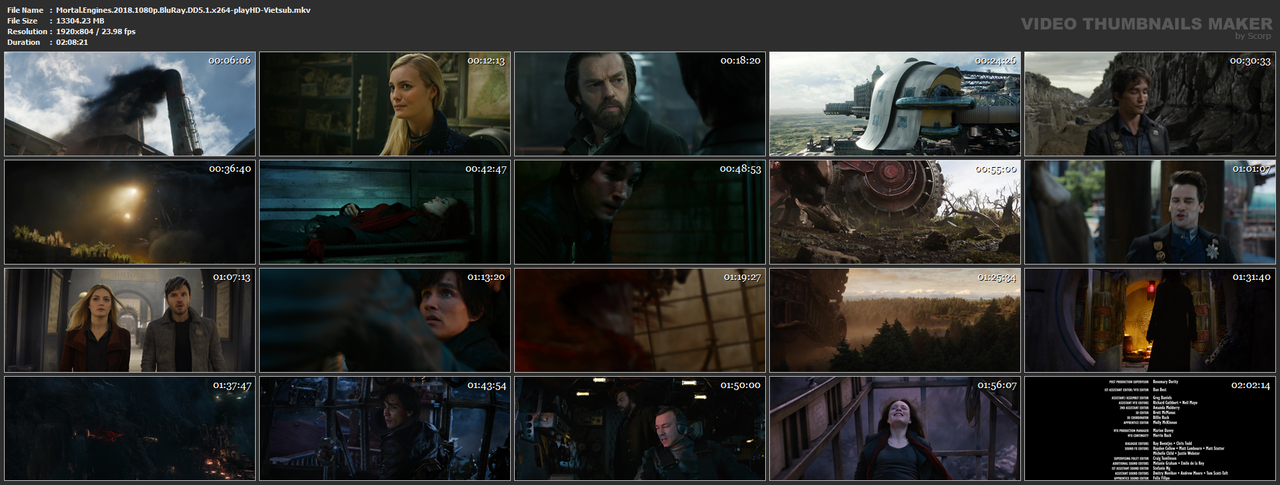Click the thumbnail at 01:43:54
The height and width of the screenshot is (485, 1280).
(x=385, y=427)
